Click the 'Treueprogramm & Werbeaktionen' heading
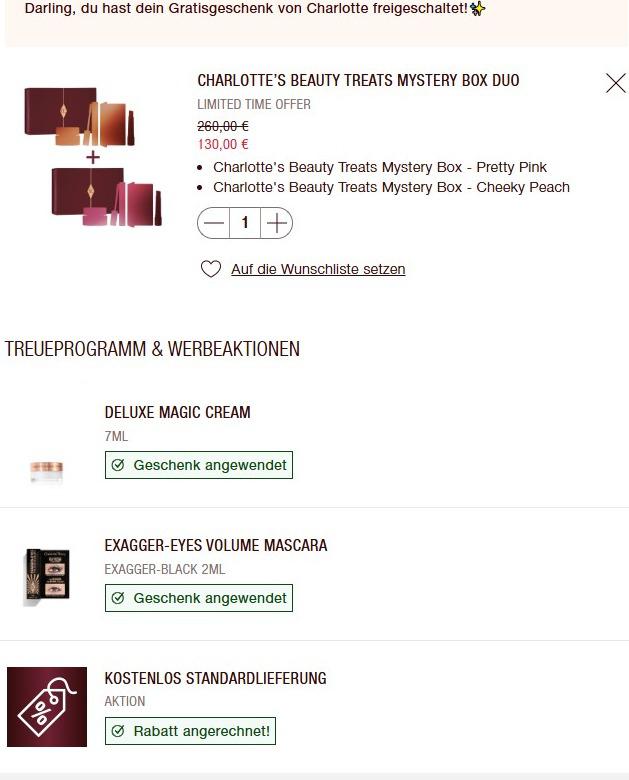 pos(152,349)
